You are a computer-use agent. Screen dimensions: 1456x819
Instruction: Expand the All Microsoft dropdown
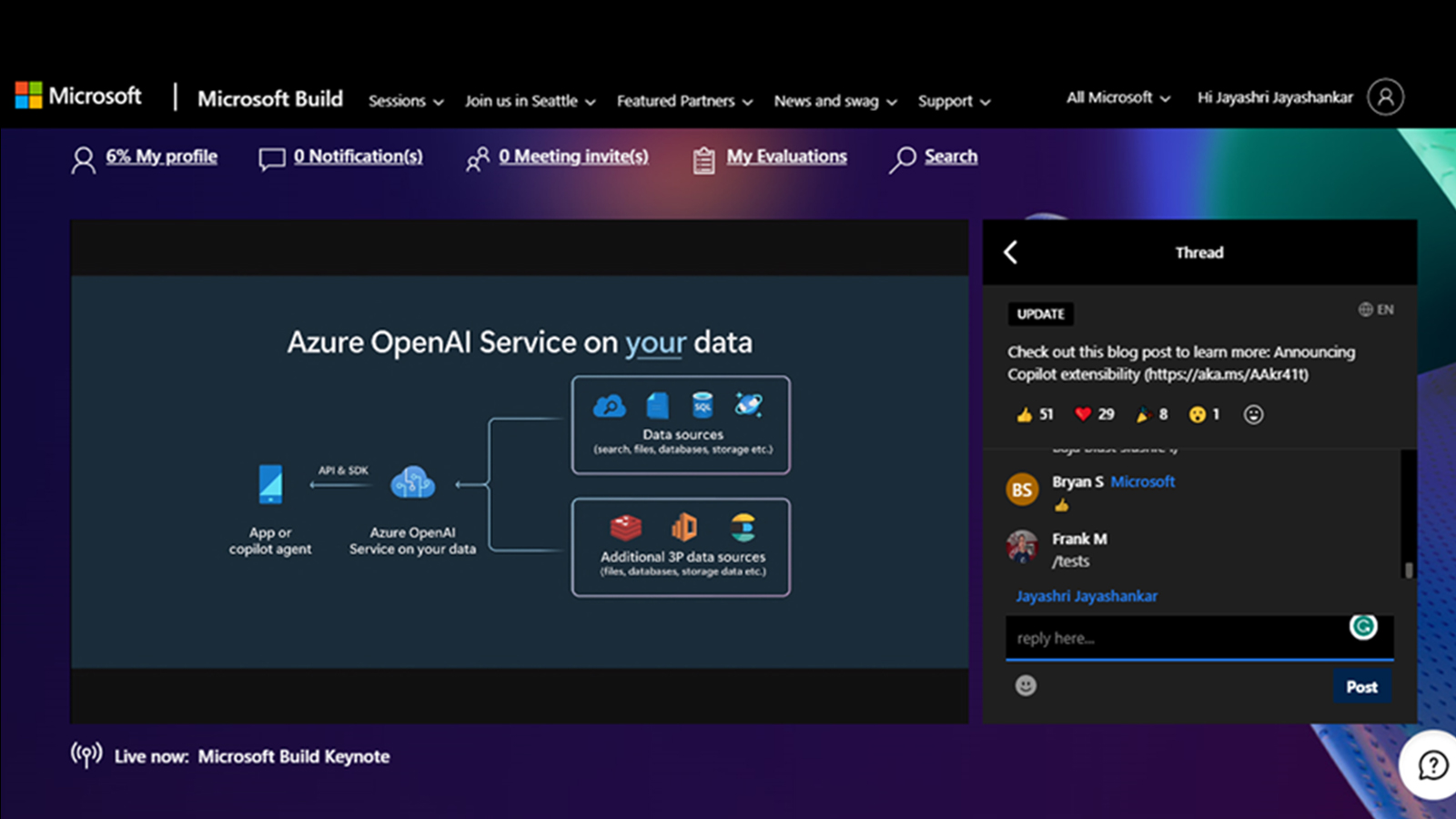point(1118,97)
